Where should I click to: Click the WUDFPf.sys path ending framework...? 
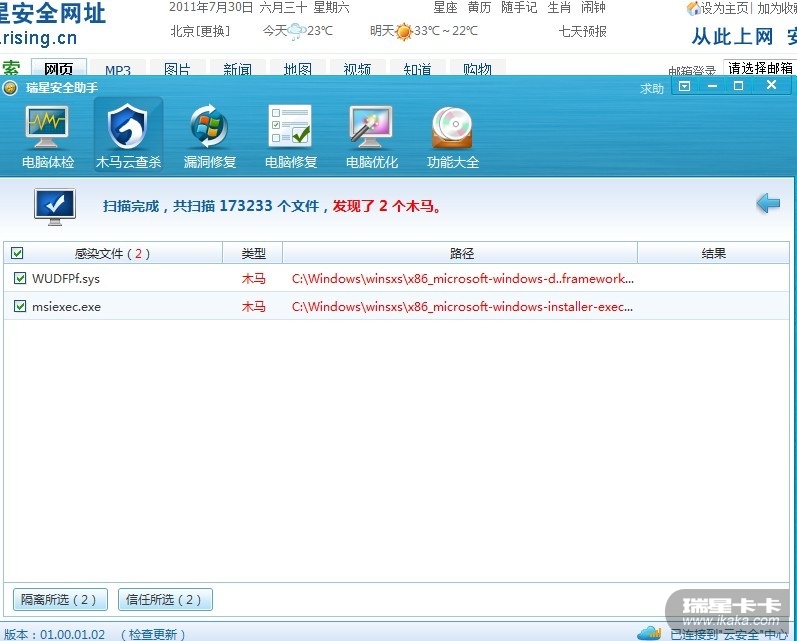point(463,279)
